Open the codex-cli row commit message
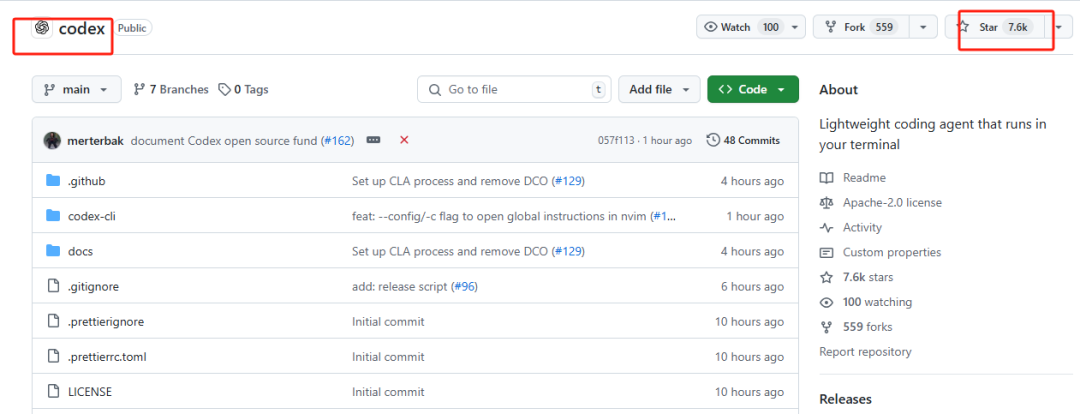Image resolution: width=1080 pixels, height=414 pixels. pyautogui.click(x=500, y=216)
